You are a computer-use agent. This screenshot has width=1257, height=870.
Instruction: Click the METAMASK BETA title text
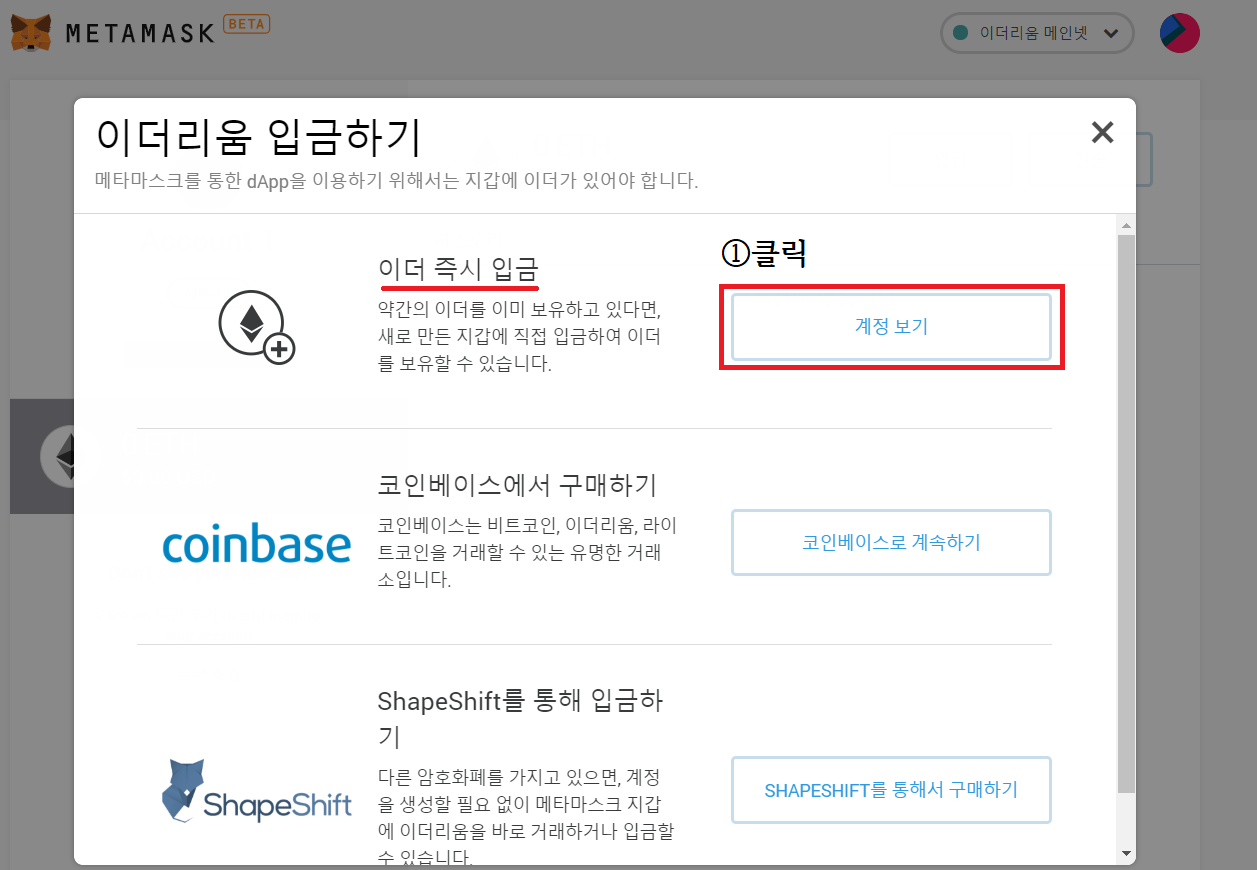168,30
